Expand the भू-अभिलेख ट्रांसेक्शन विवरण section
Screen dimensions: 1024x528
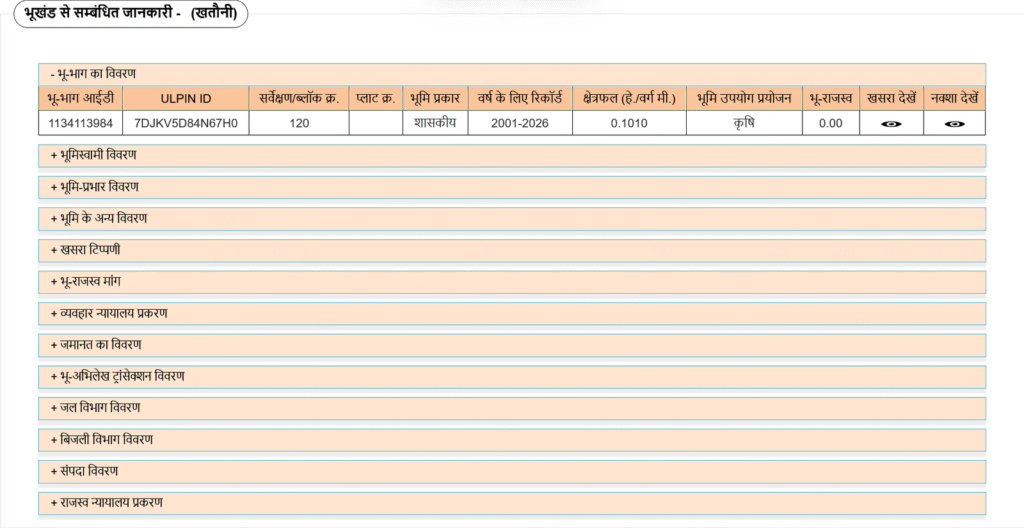coord(512,376)
